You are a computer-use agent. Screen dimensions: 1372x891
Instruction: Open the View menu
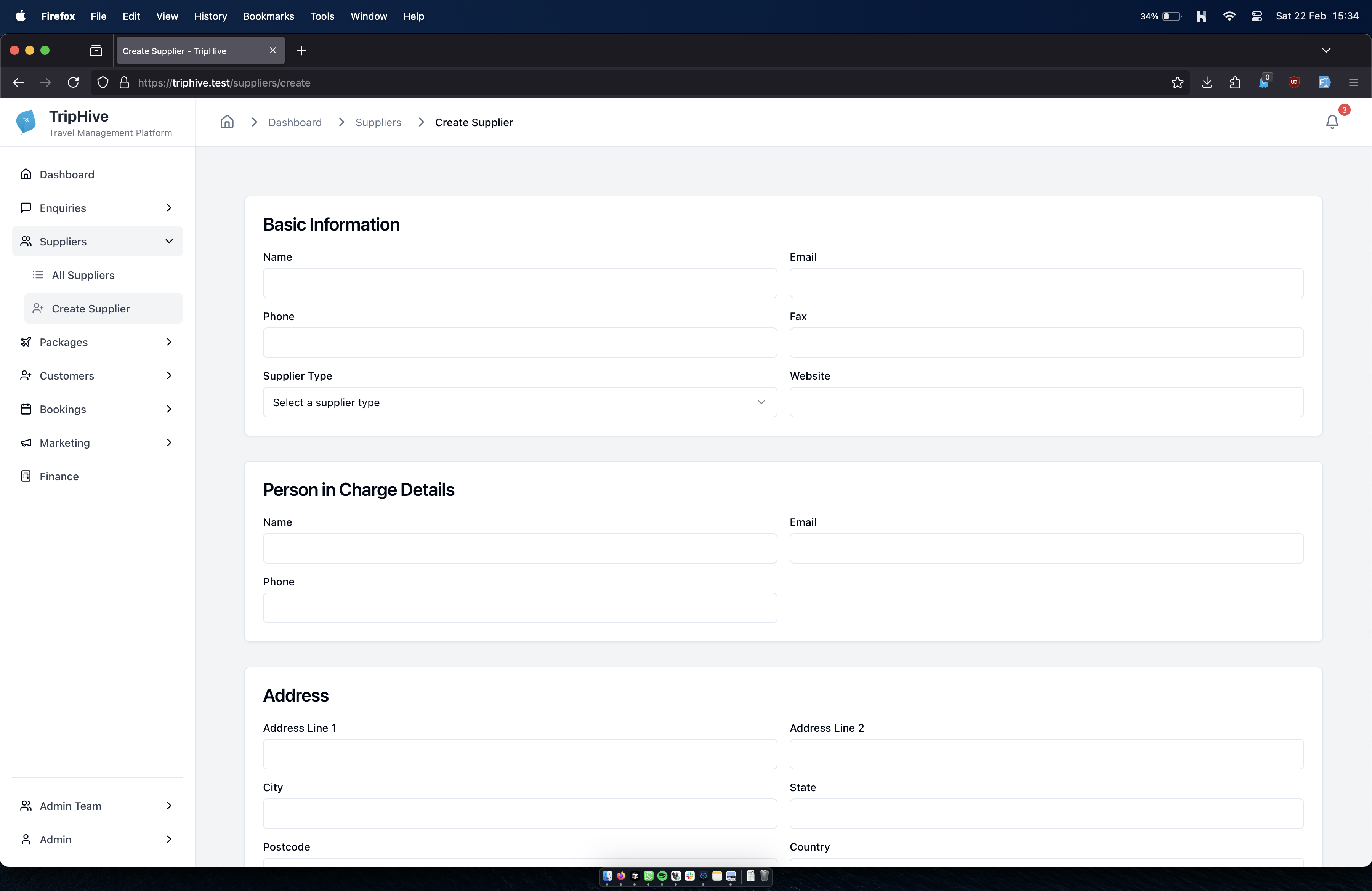coord(167,16)
